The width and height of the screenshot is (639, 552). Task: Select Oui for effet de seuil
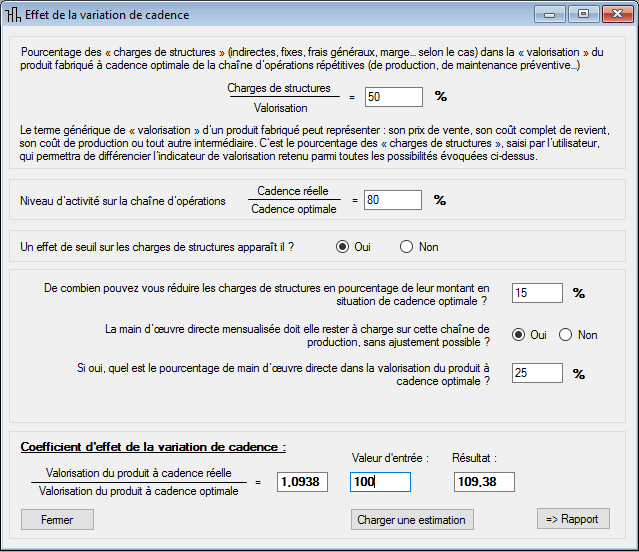(x=342, y=247)
